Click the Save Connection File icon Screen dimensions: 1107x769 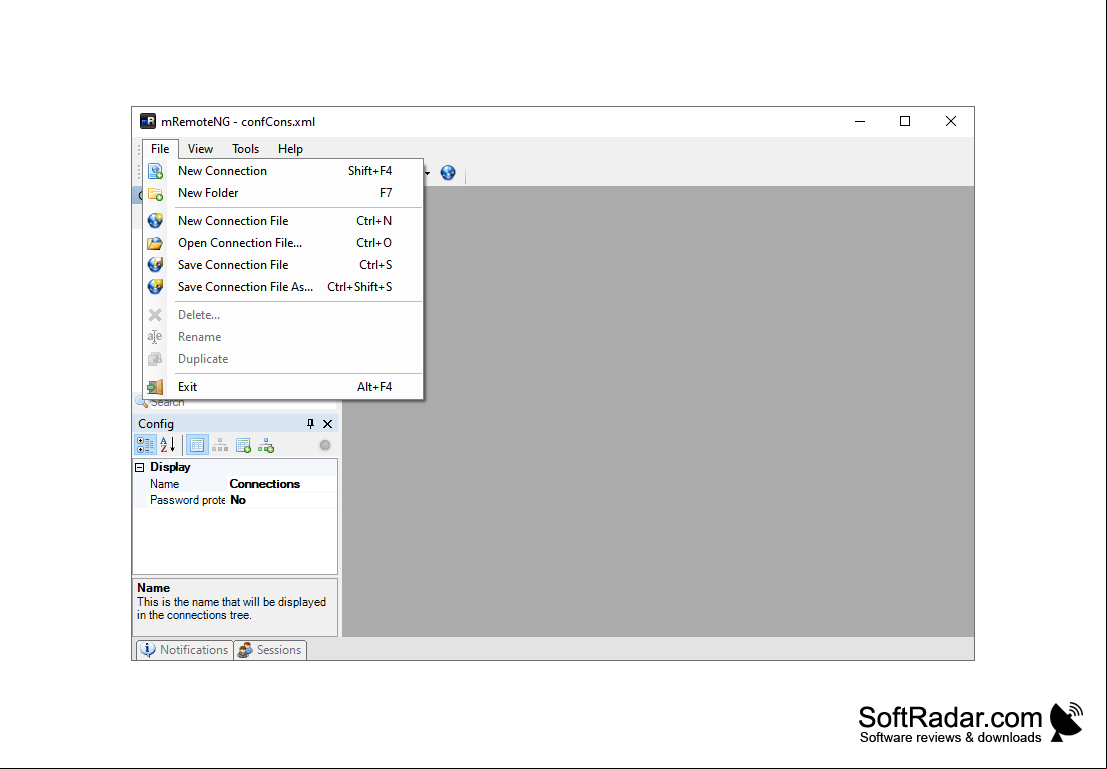click(x=155, y=265)
